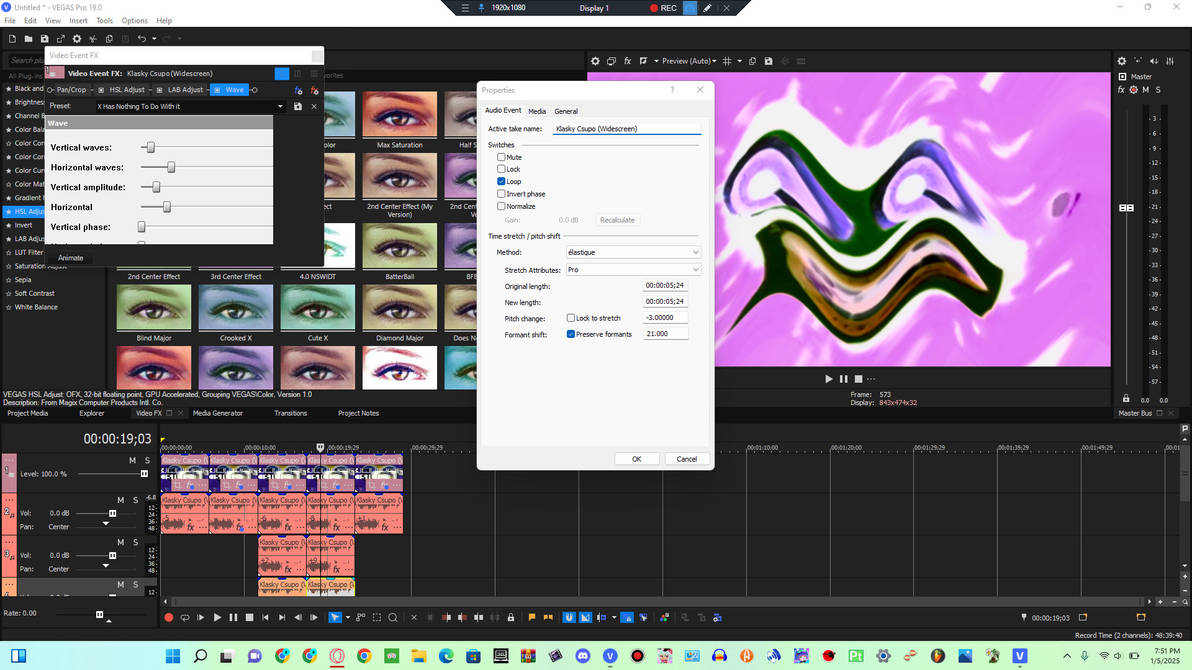Open the Preview (Auto) quality dropdown

coord(689,61)
